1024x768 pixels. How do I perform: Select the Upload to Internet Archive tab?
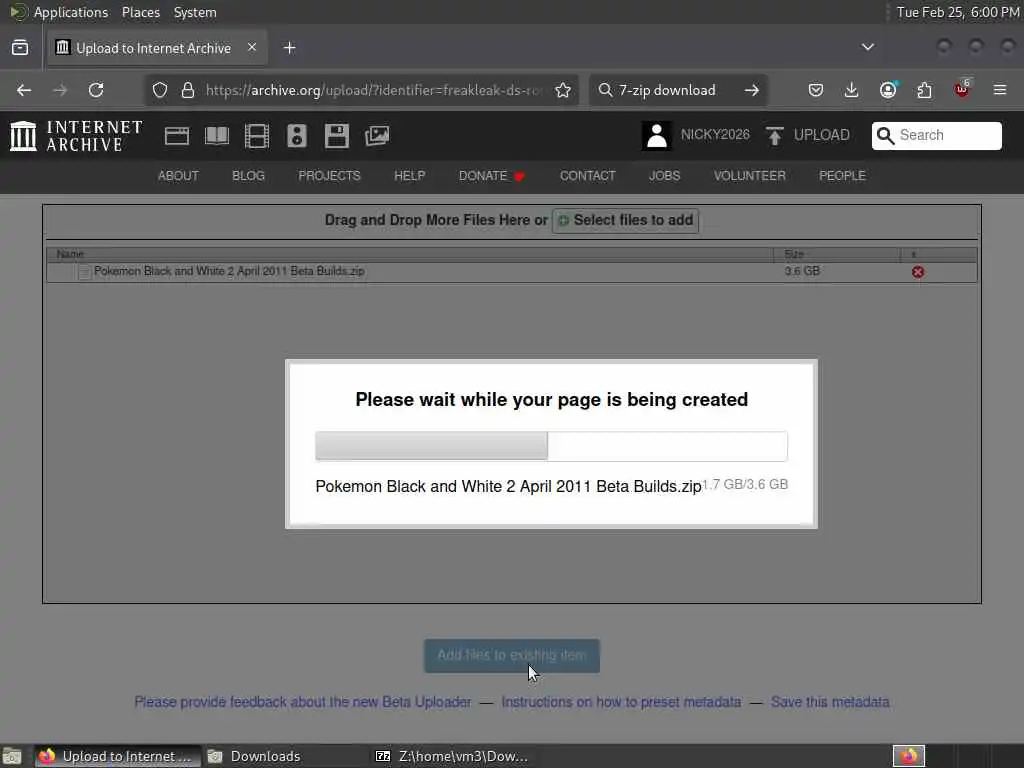click(155, 48)
